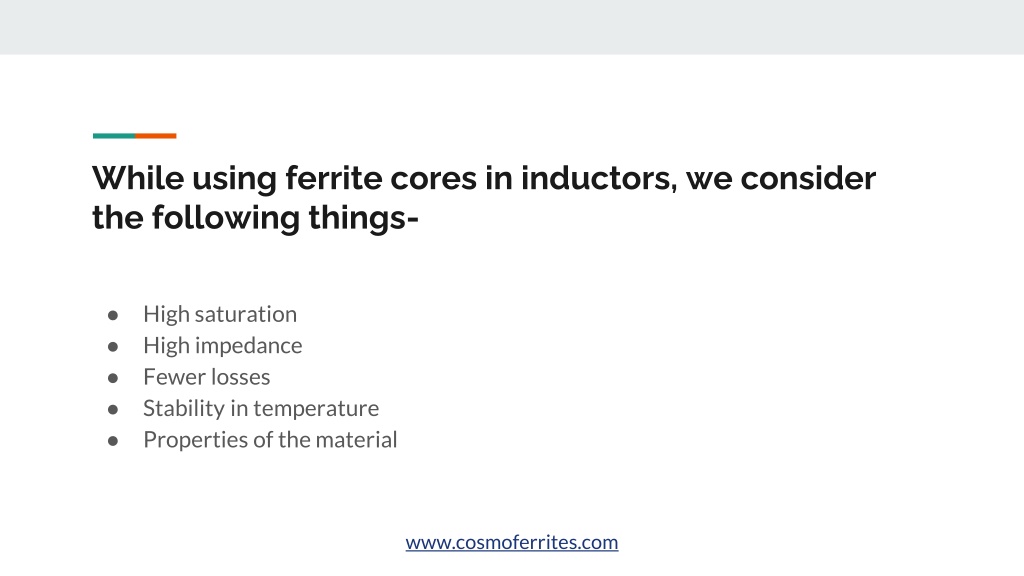Click the word "ferrite" in the heading

coord(334,178)
